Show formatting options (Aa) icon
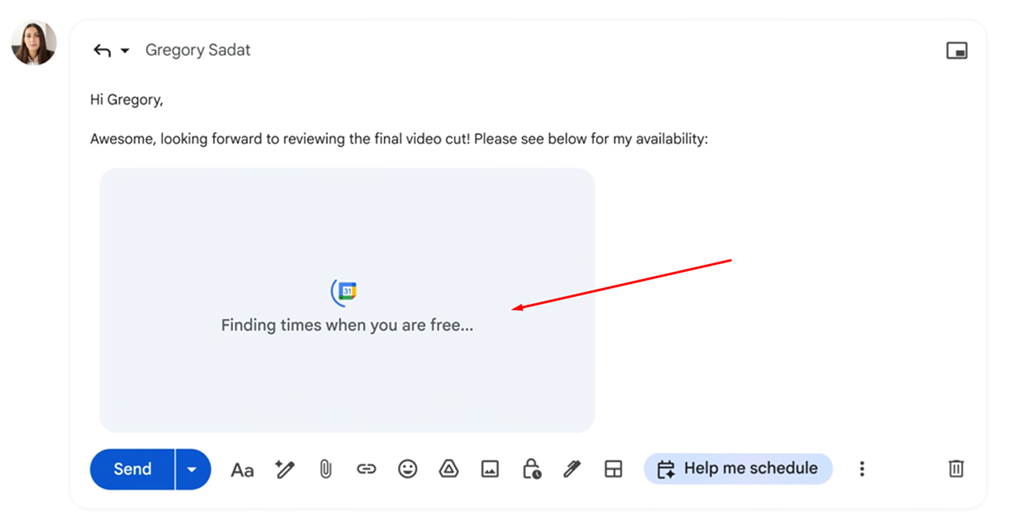 (x=242, y=469)
